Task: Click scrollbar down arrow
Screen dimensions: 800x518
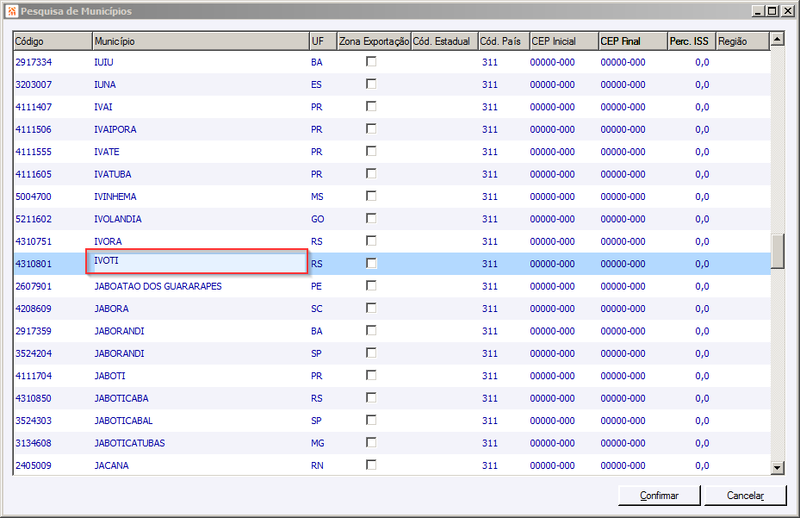Action: click(777, 467)
